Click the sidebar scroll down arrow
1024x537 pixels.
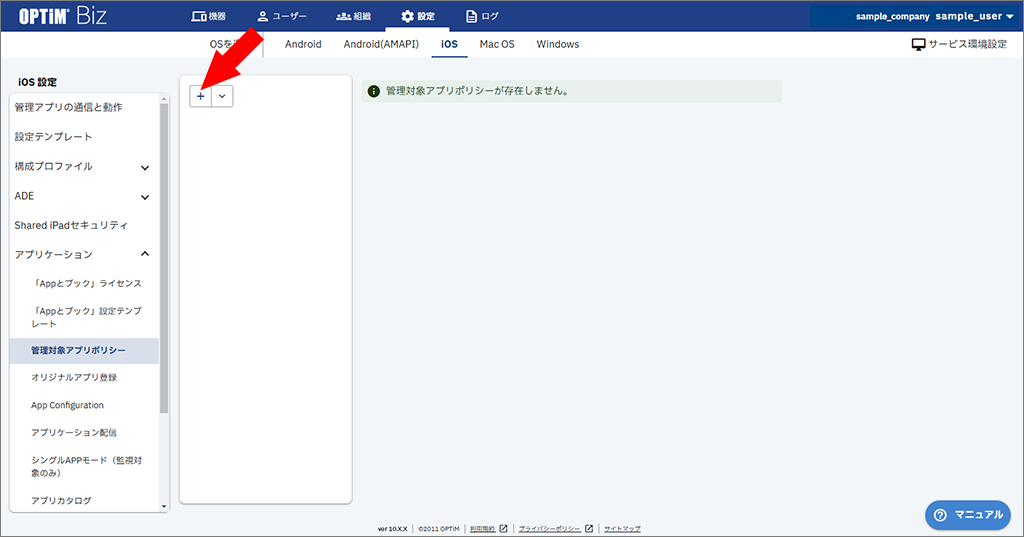[164, 506]
